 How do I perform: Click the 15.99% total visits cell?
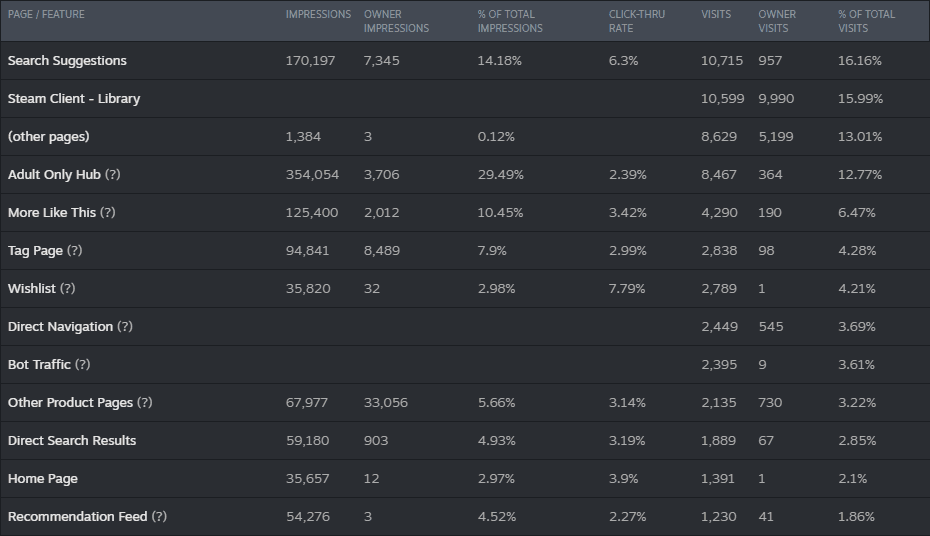coord(860,98)
